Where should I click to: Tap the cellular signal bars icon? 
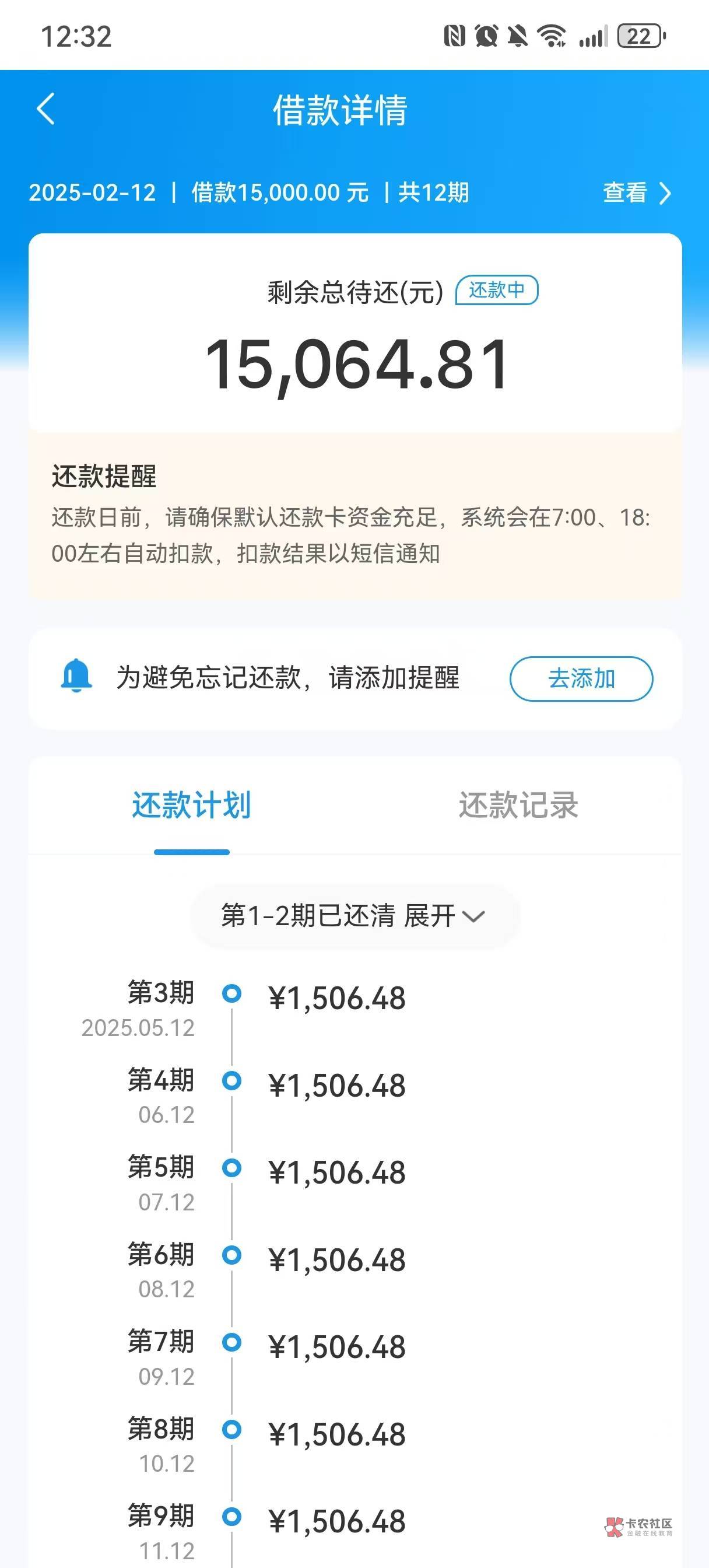pos(594,36)
